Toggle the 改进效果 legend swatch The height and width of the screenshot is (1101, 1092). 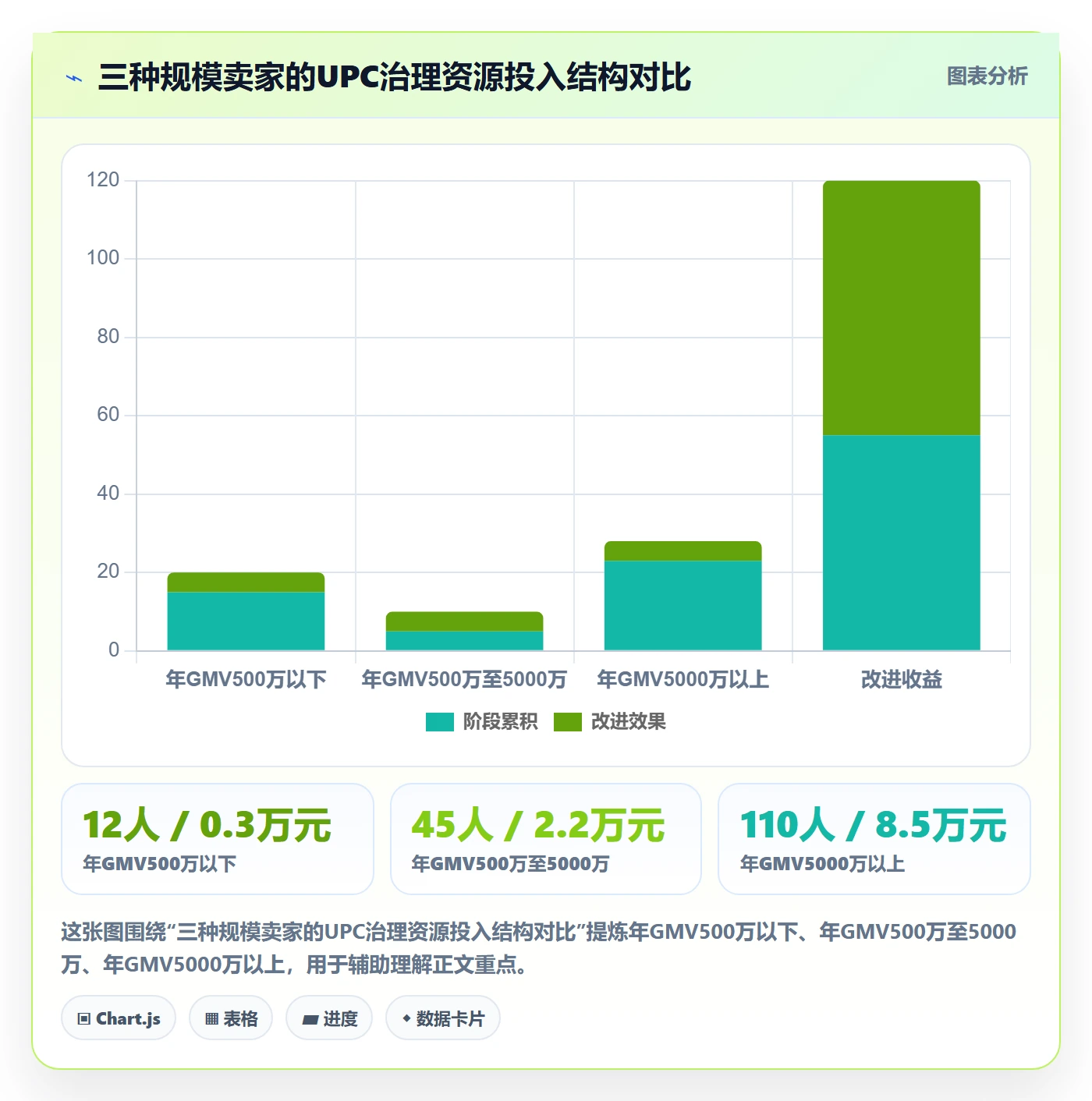tap(568, 722)
